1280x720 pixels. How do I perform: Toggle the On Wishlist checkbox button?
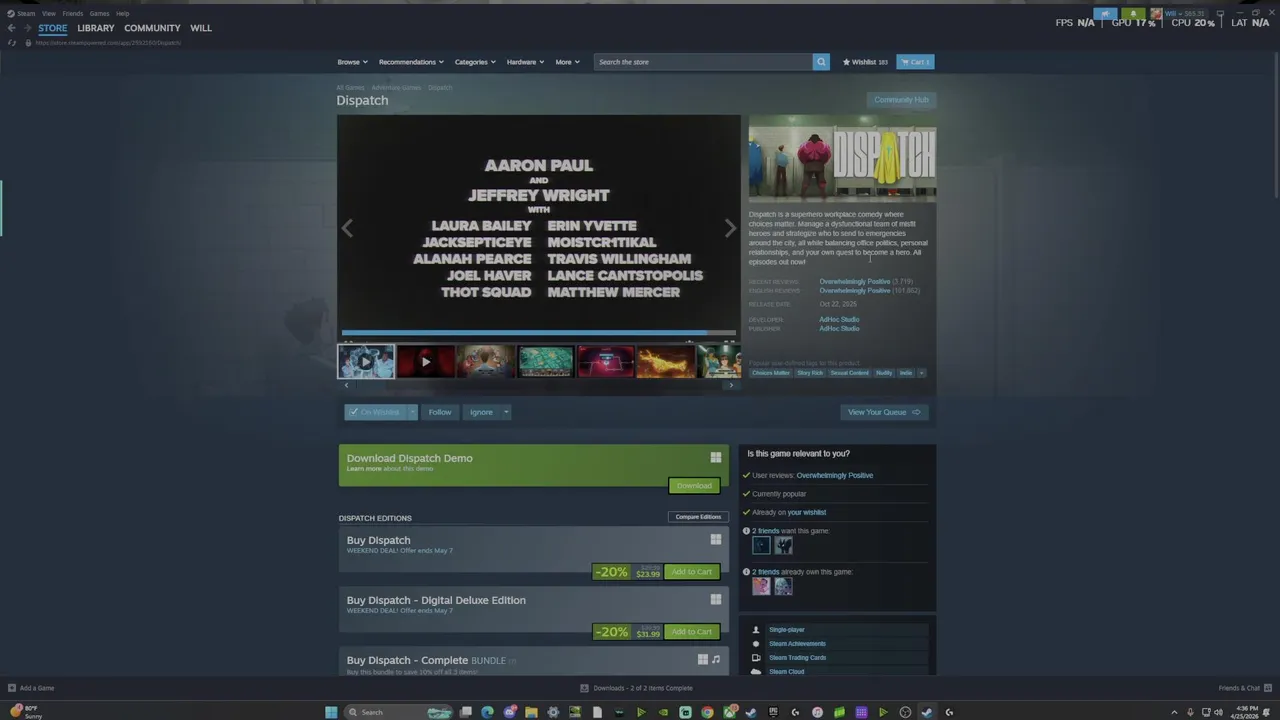click(x=375, y=412)
